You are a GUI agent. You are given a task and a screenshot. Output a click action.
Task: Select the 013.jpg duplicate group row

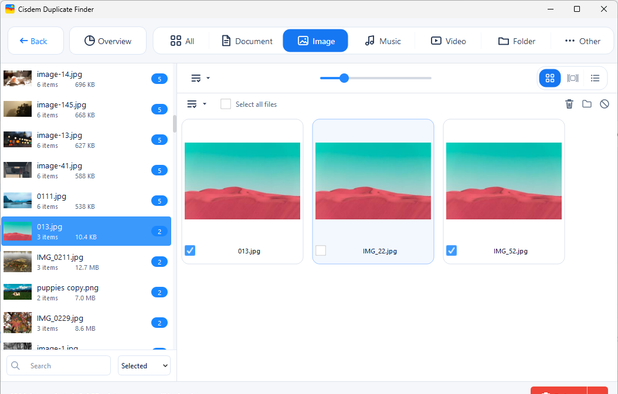point(86,231)
